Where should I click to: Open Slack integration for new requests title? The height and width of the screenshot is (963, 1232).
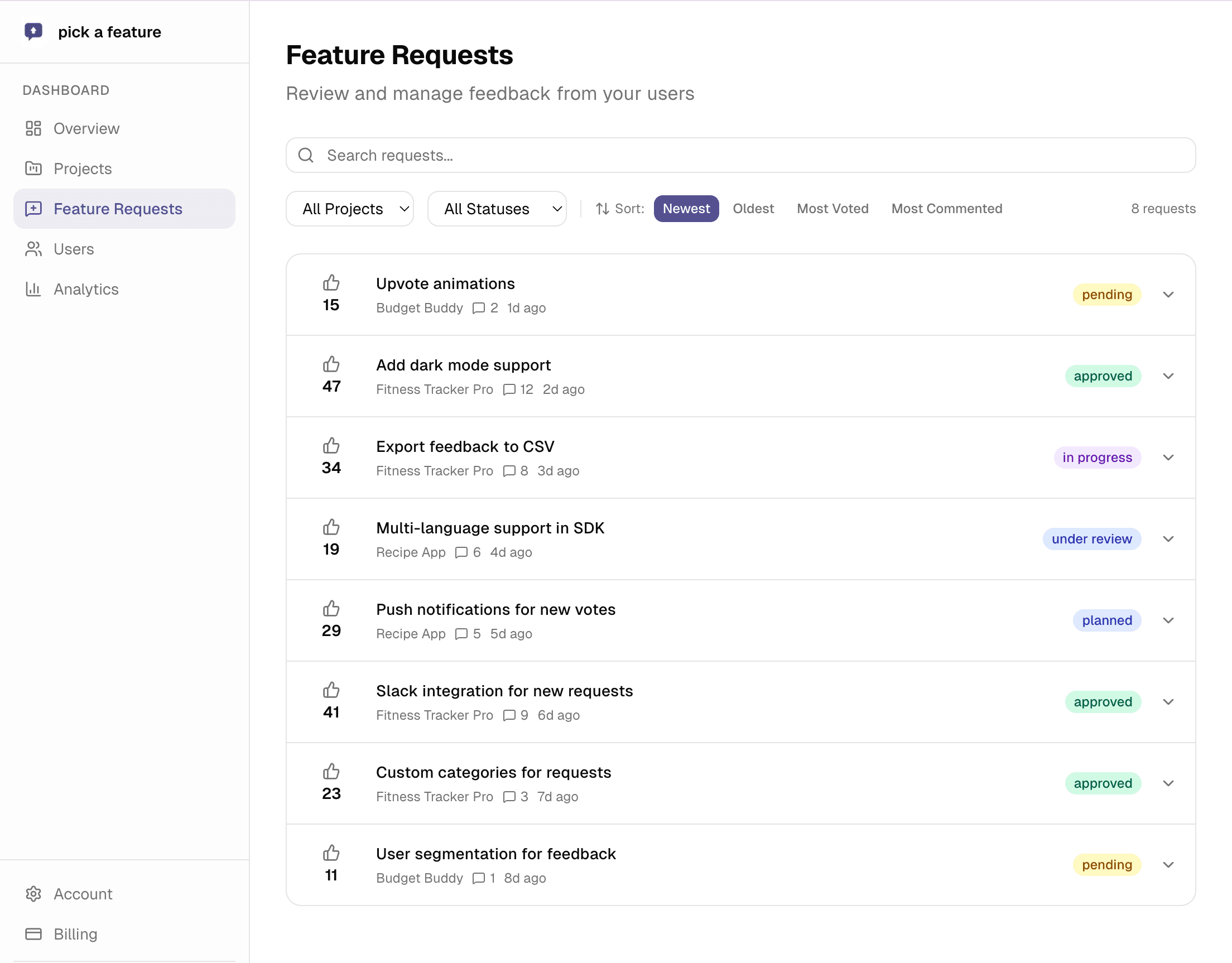tap(504, 691)
